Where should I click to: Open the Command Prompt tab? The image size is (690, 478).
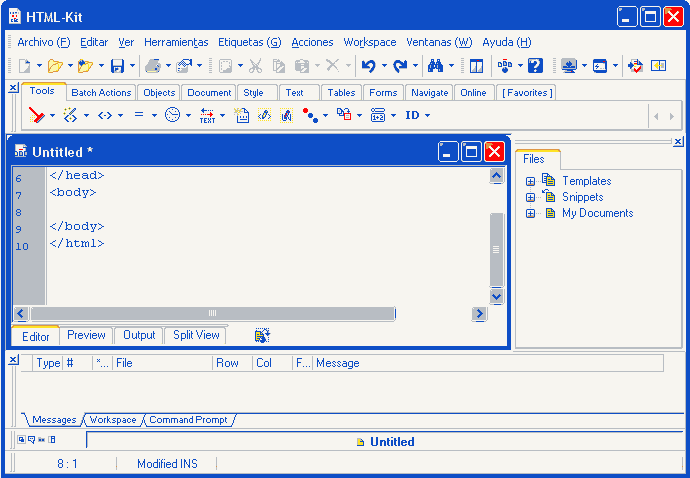[188, 420]
